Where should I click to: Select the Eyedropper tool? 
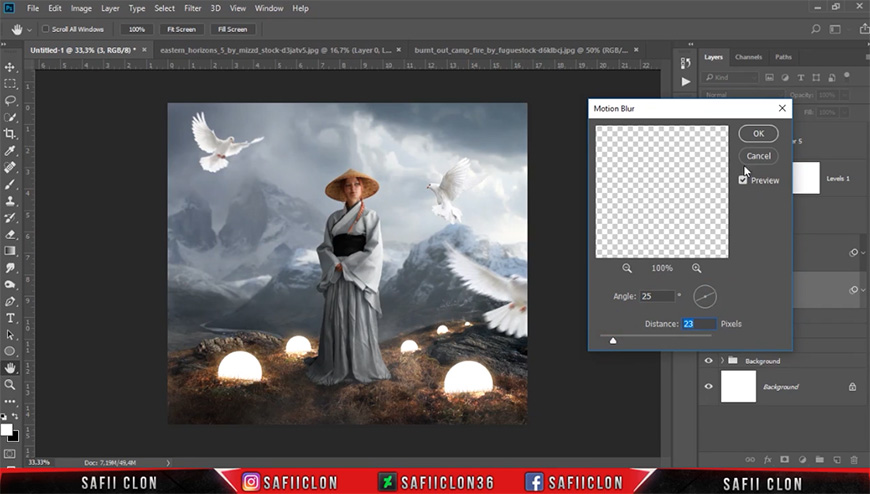point(10,151)
